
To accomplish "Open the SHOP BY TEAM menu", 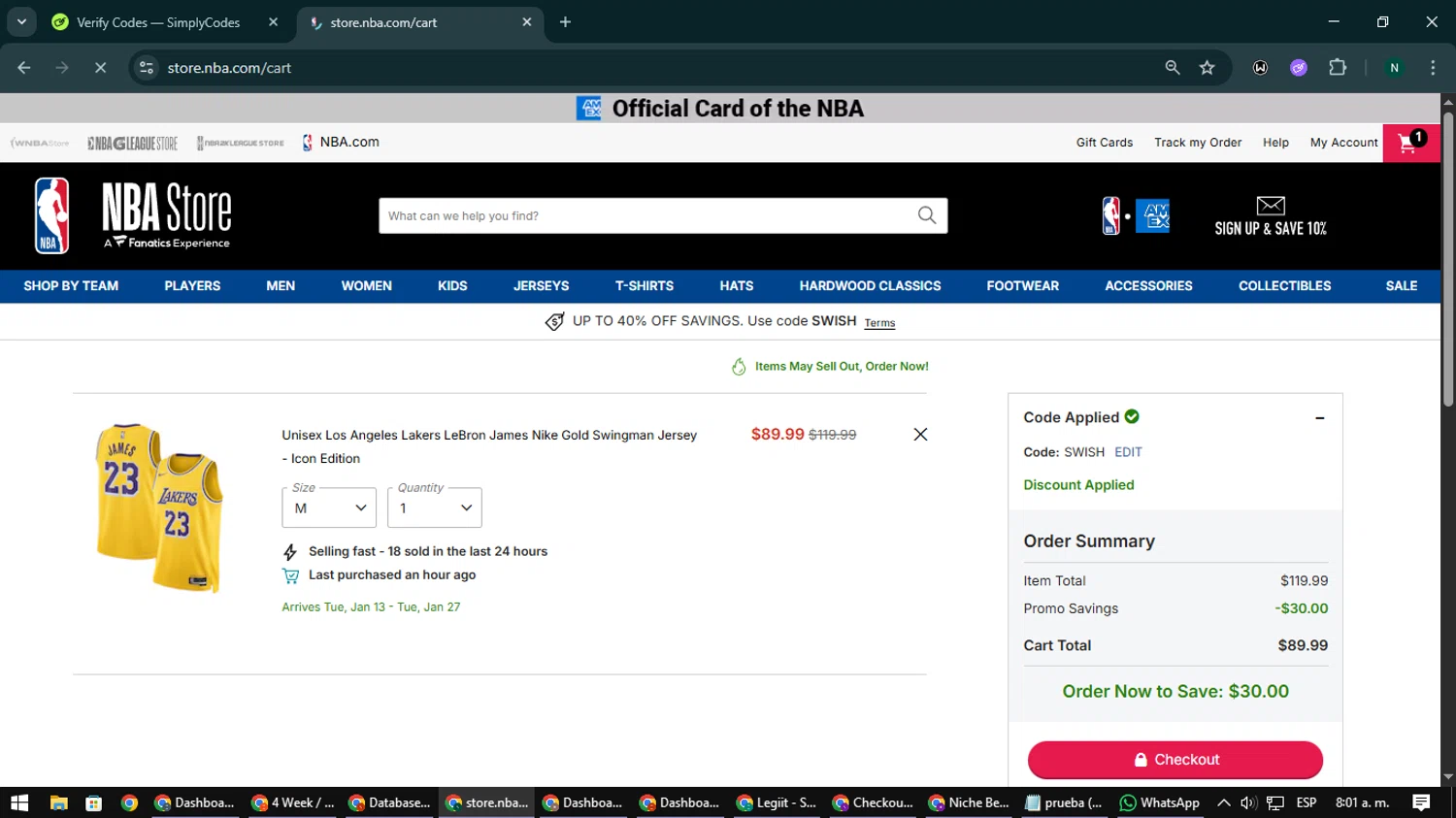I will pyautogui.click(x=71, y=286).
